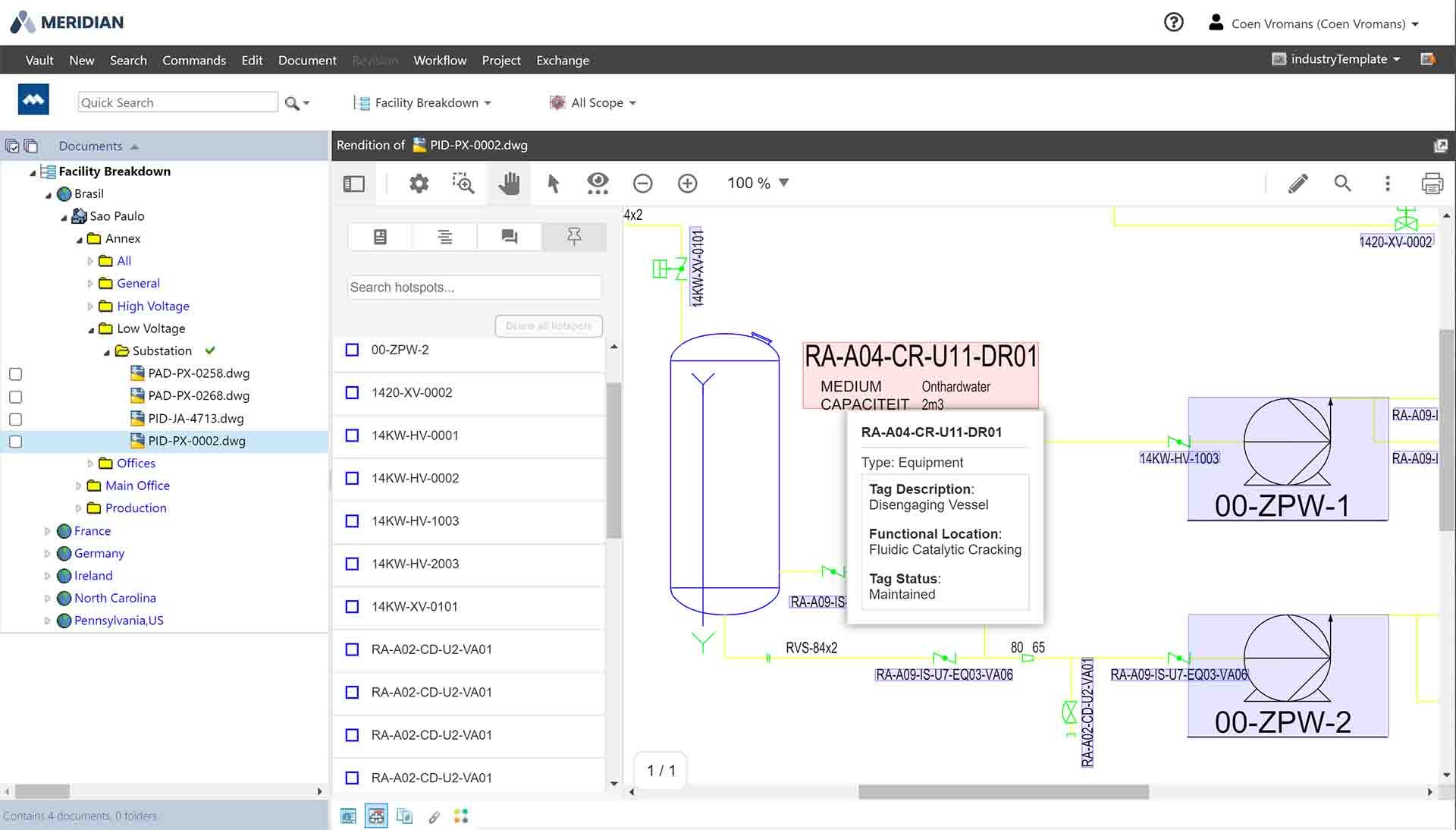Activate the zoom window tool
Image resolution: width=1456 pixels, height=830 pixels.
click(x=463, y=183)
